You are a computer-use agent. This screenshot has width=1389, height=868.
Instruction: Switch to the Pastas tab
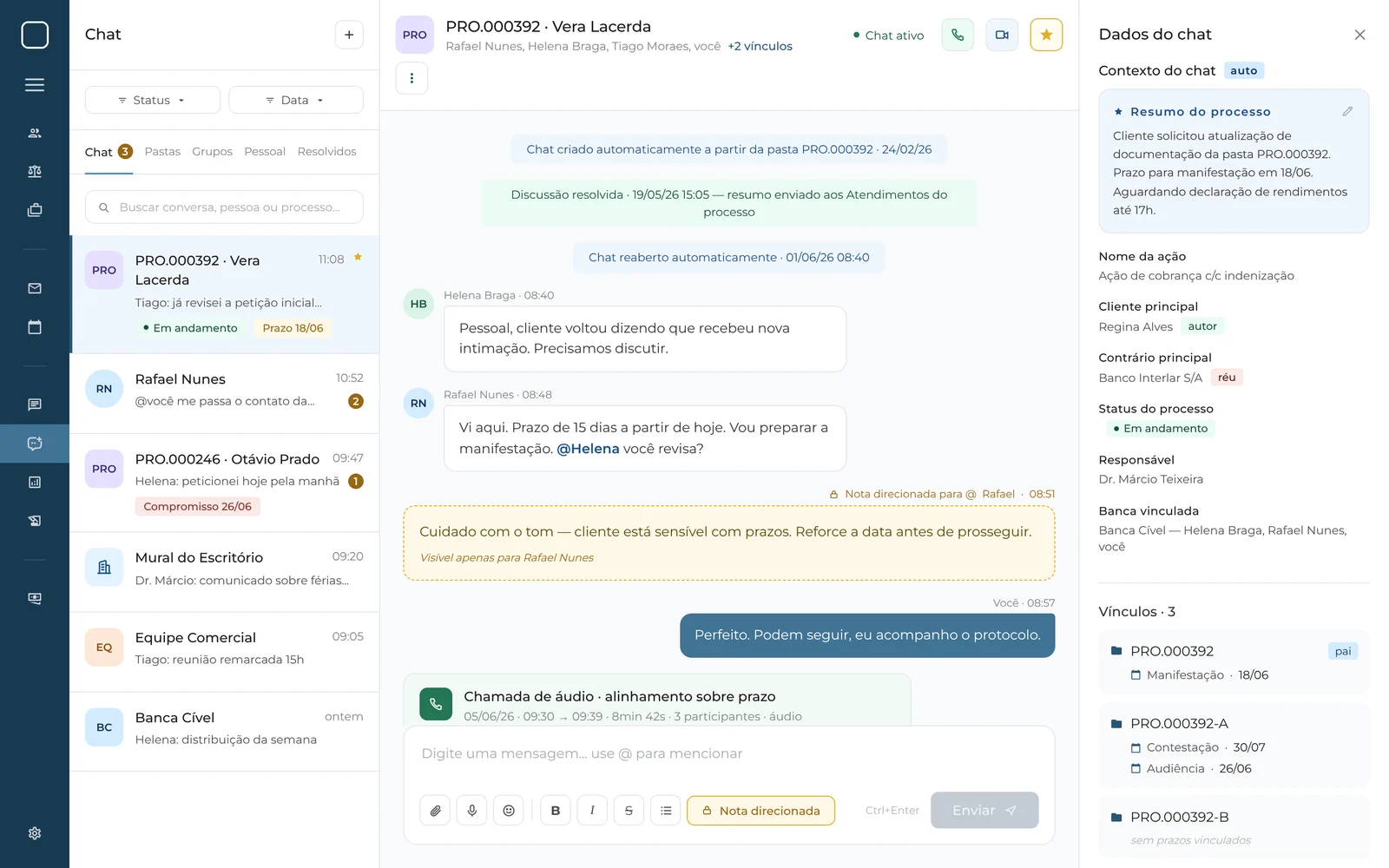162,152
